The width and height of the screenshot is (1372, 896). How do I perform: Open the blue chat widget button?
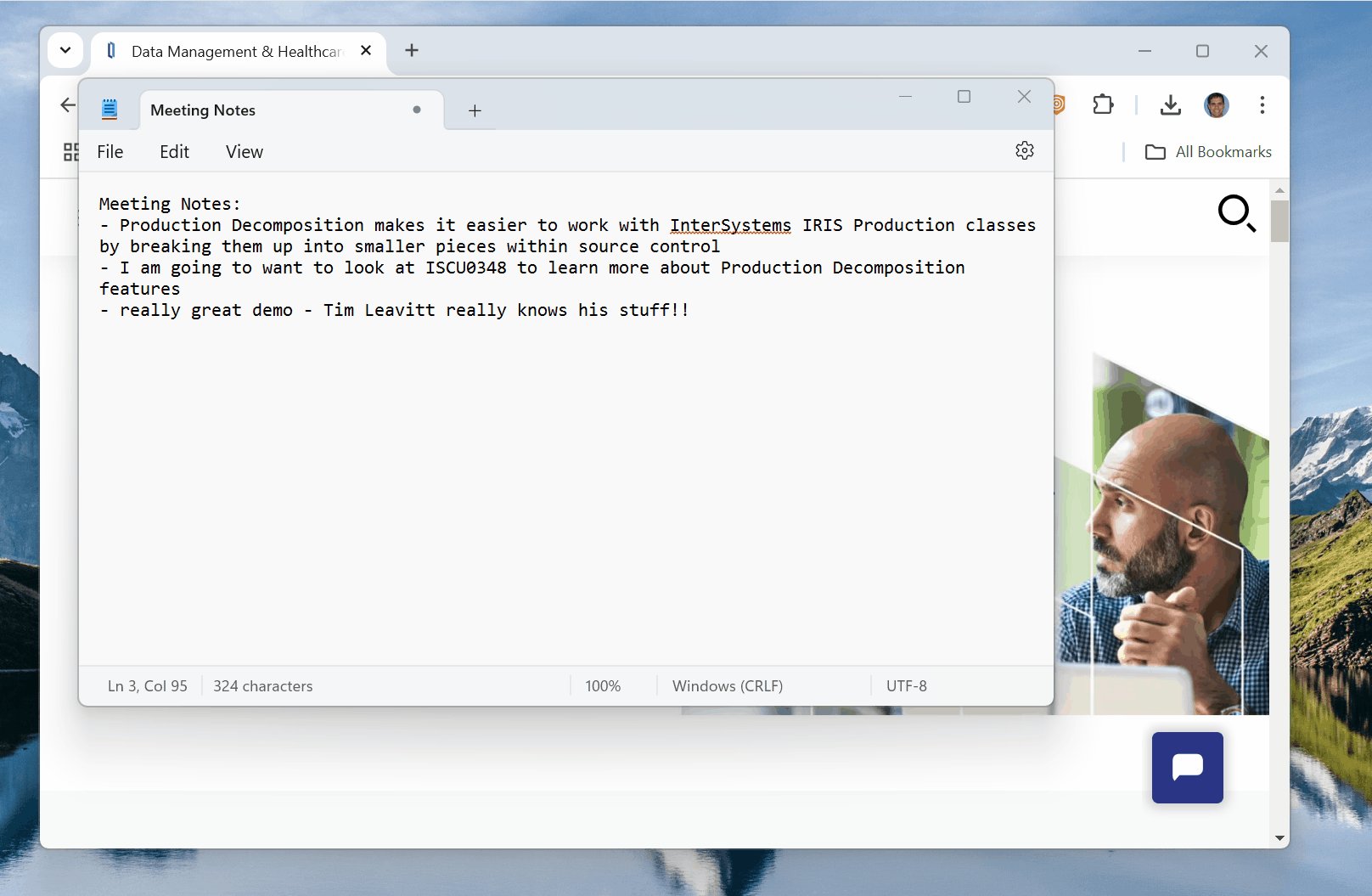(x=1187, y=767)
